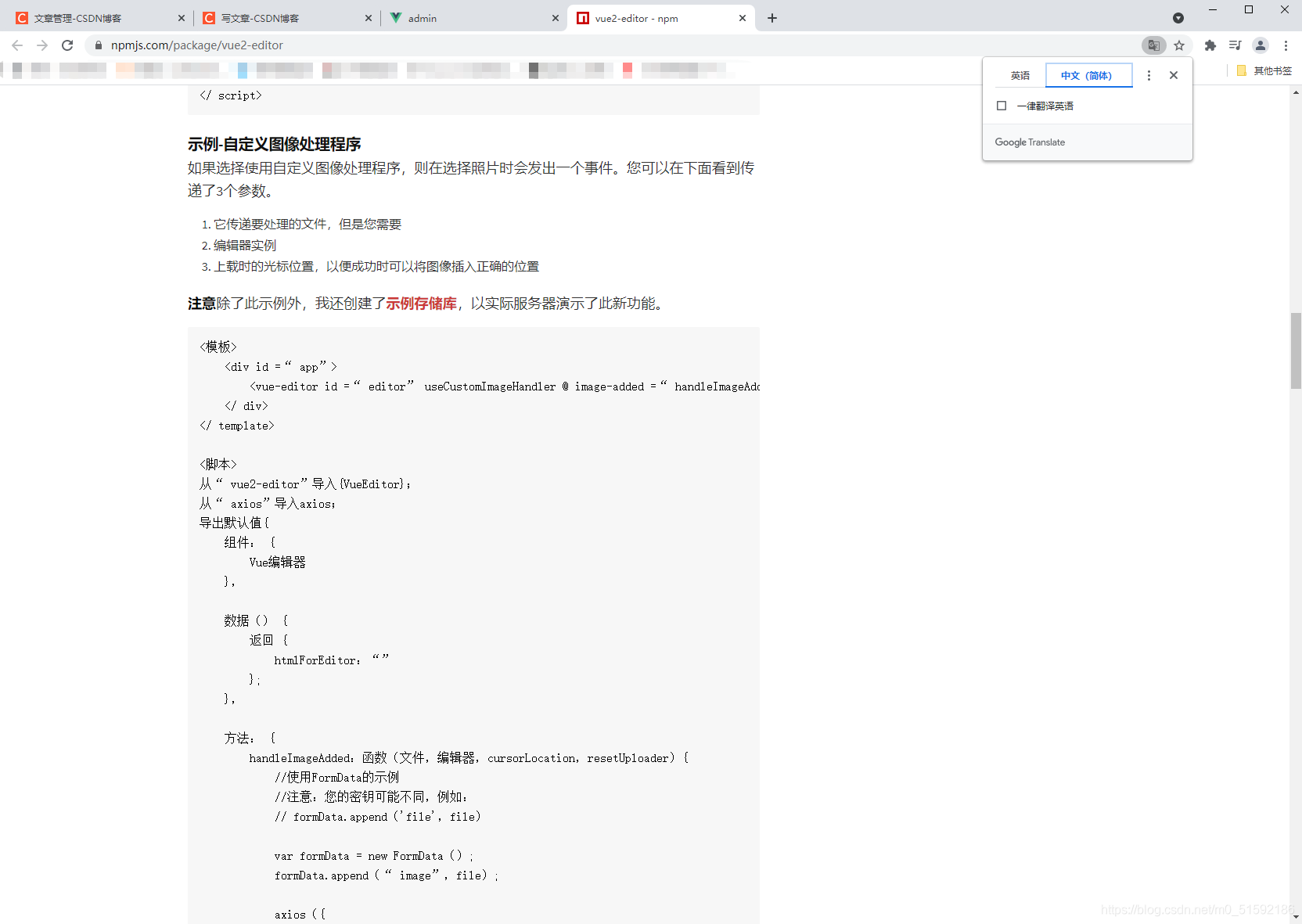Open the 示例存储库 red link
This screenshot has width=1302, height=924.
(x=422, y=303)
